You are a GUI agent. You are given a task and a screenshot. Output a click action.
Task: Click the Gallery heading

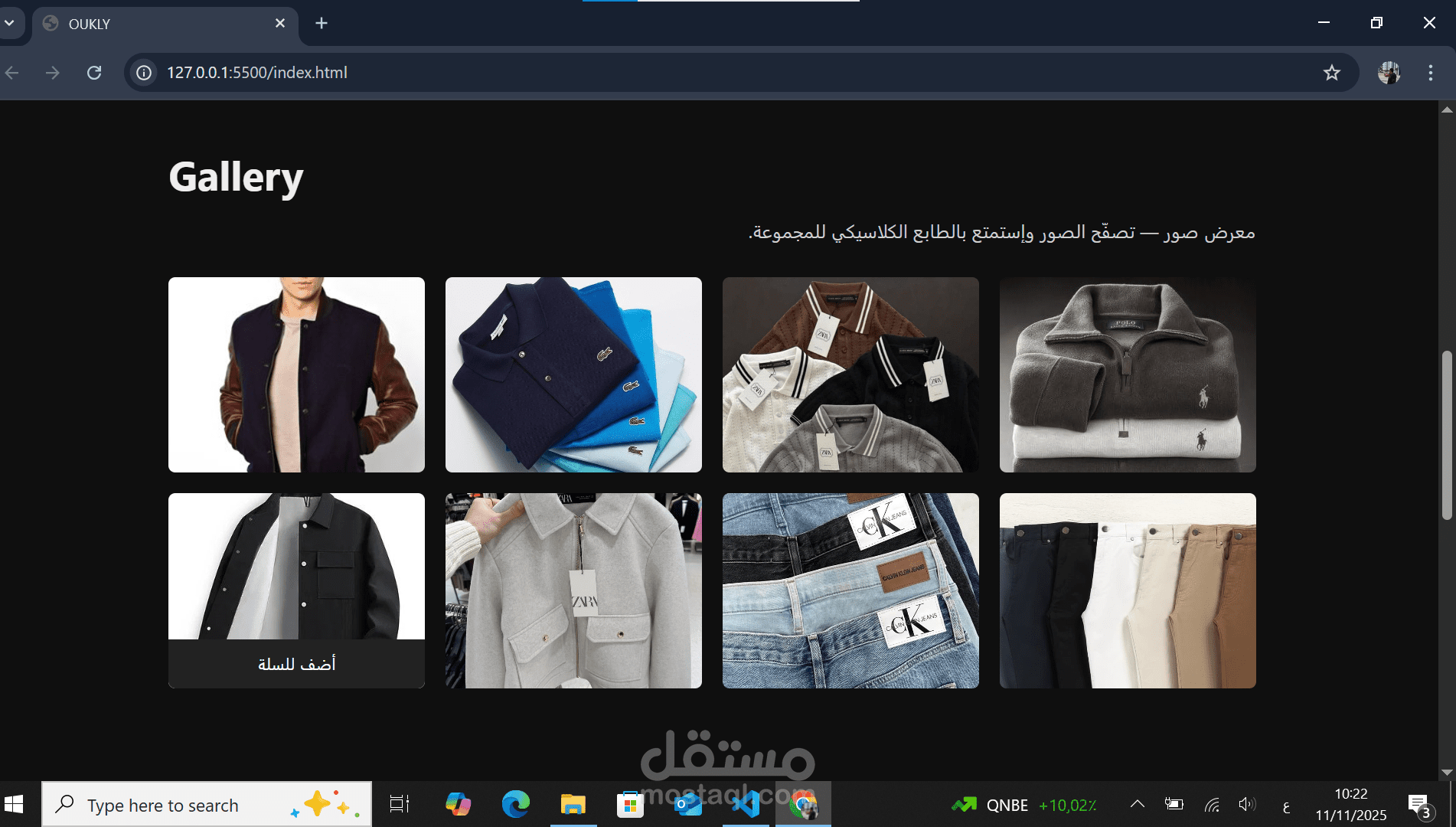[236, 178]
